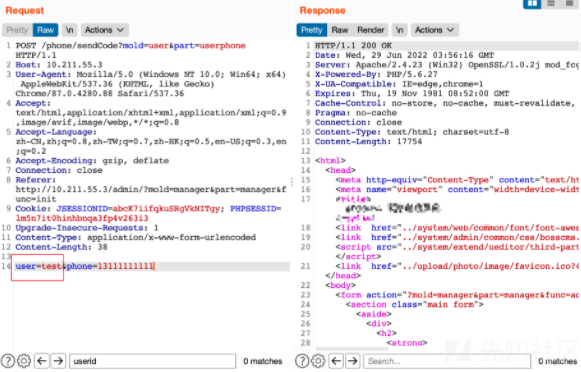Click Request Connection: close header
Viewport: 581px width, 372px height.
59,170
